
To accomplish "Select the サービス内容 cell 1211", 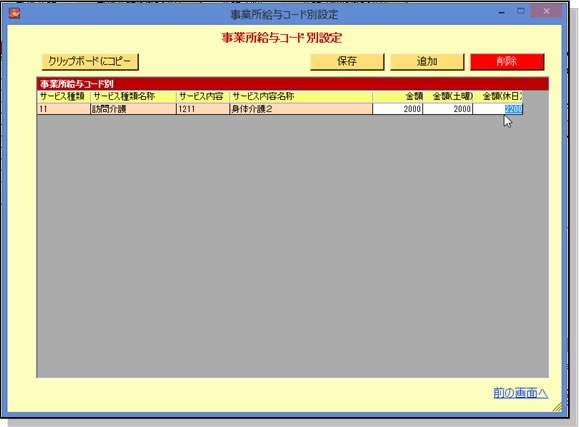I will [x=203, y=109].
